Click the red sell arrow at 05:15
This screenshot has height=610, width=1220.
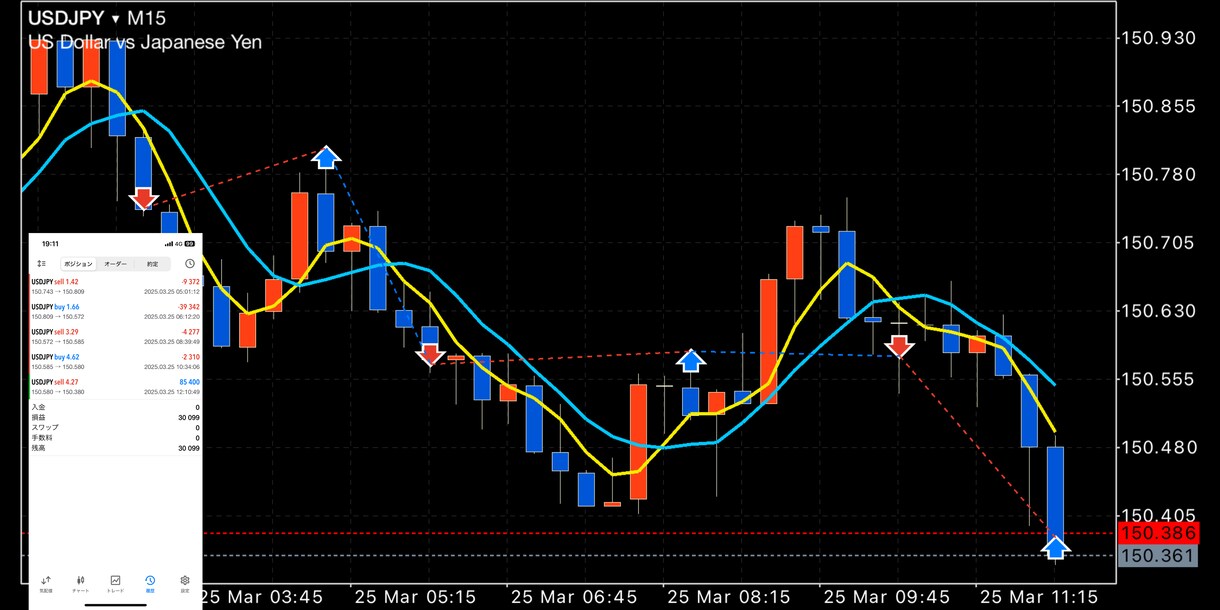click(x=431, y=354)
